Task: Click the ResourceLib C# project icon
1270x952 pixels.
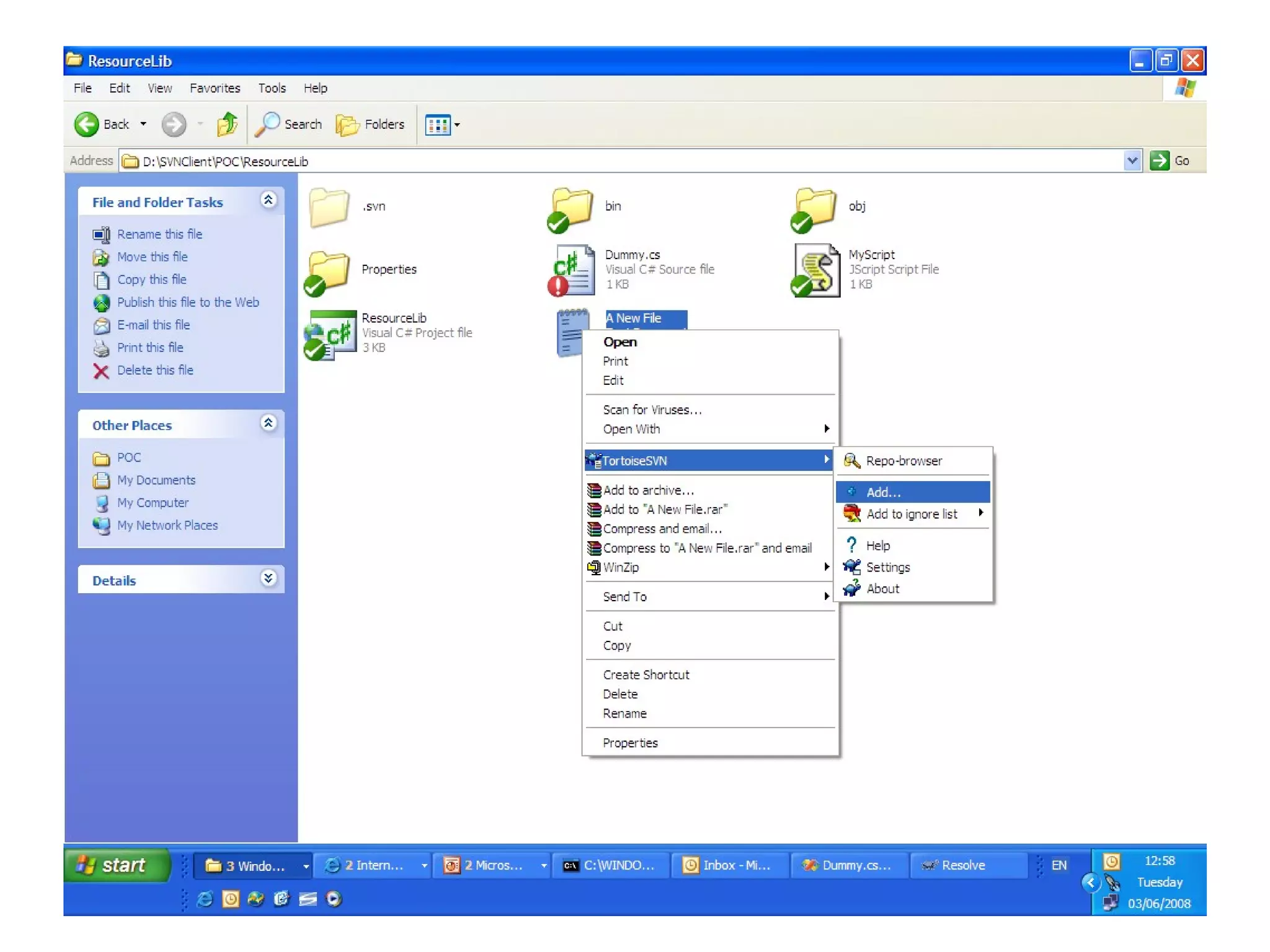Action: tap(331, 334)
